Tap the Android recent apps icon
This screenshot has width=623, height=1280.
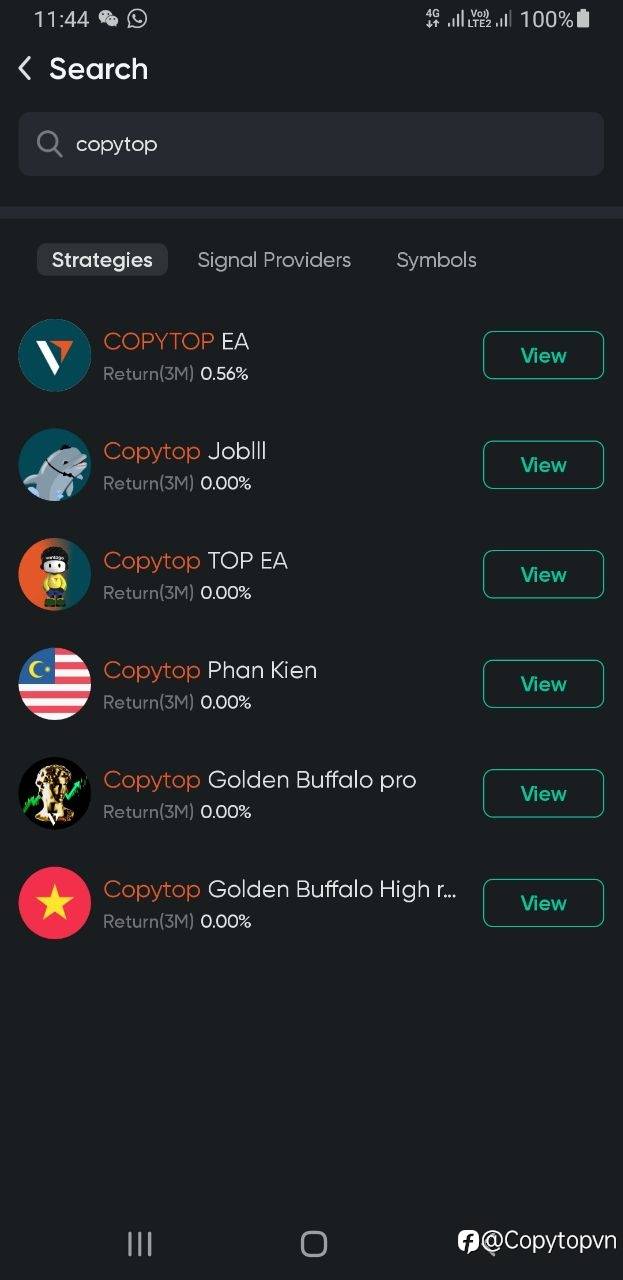[x=140, y=1243]
